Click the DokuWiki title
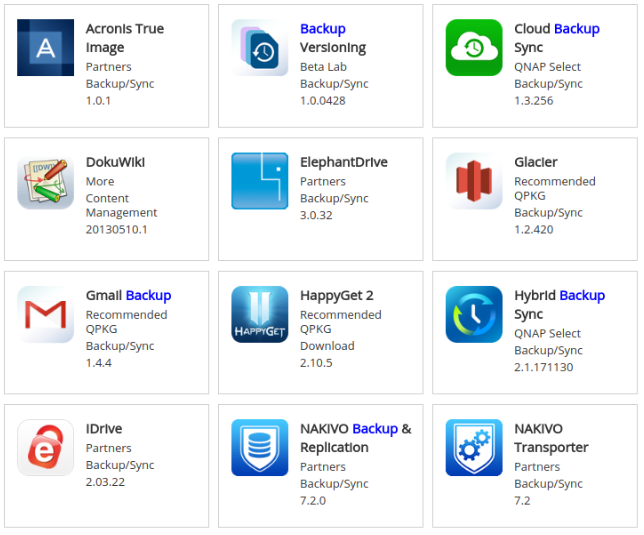Image resolution: width=644 pixels, height=535 pixels. (x=115, y=162)
